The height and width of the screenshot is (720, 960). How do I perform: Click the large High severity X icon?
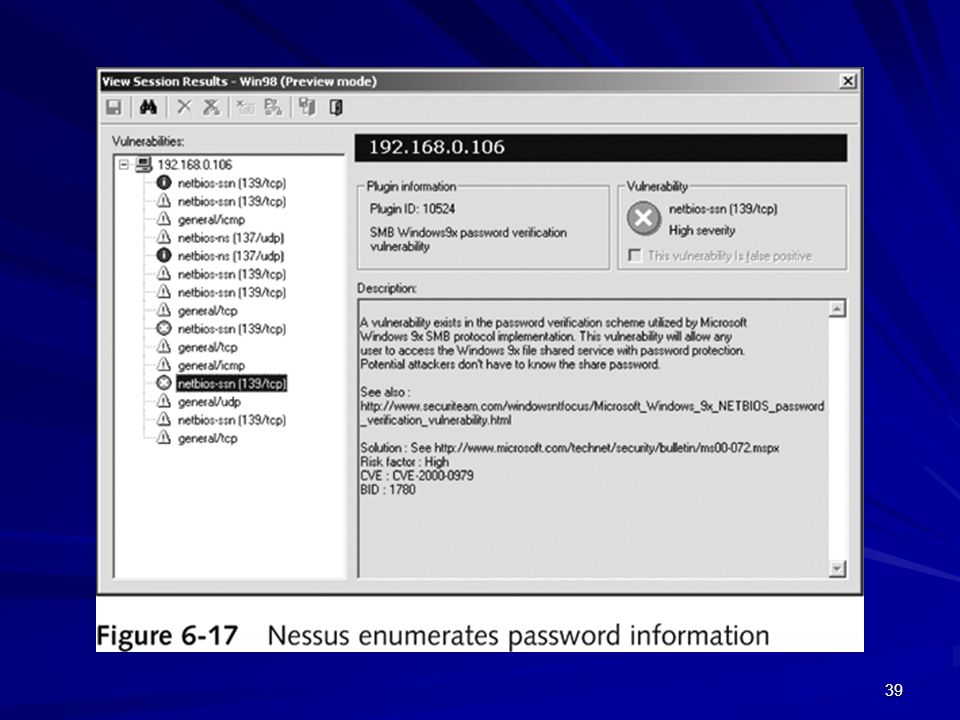coord(643,218)
